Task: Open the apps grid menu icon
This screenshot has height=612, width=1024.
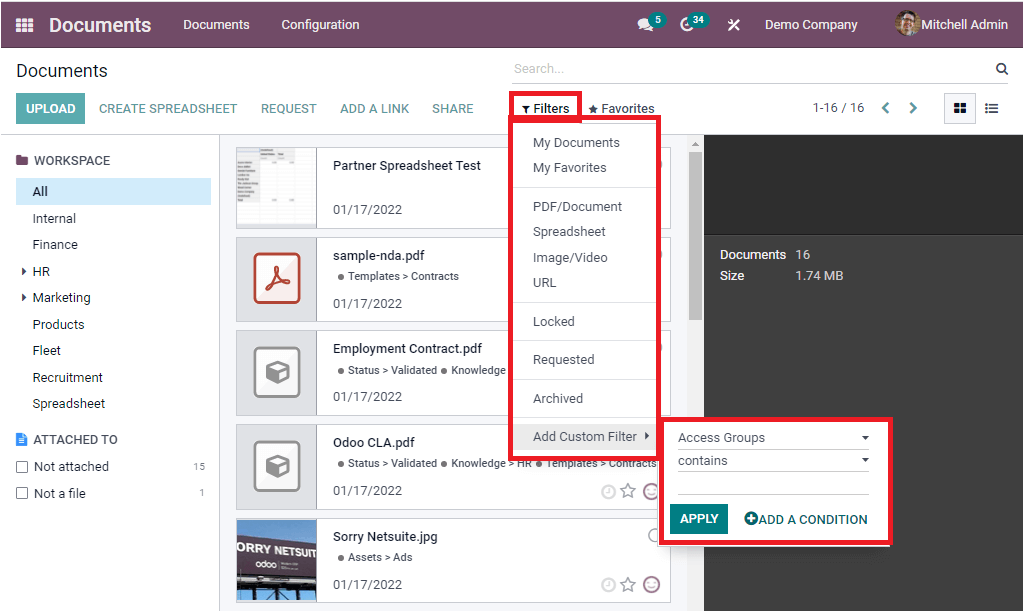Action: (24, 25)
